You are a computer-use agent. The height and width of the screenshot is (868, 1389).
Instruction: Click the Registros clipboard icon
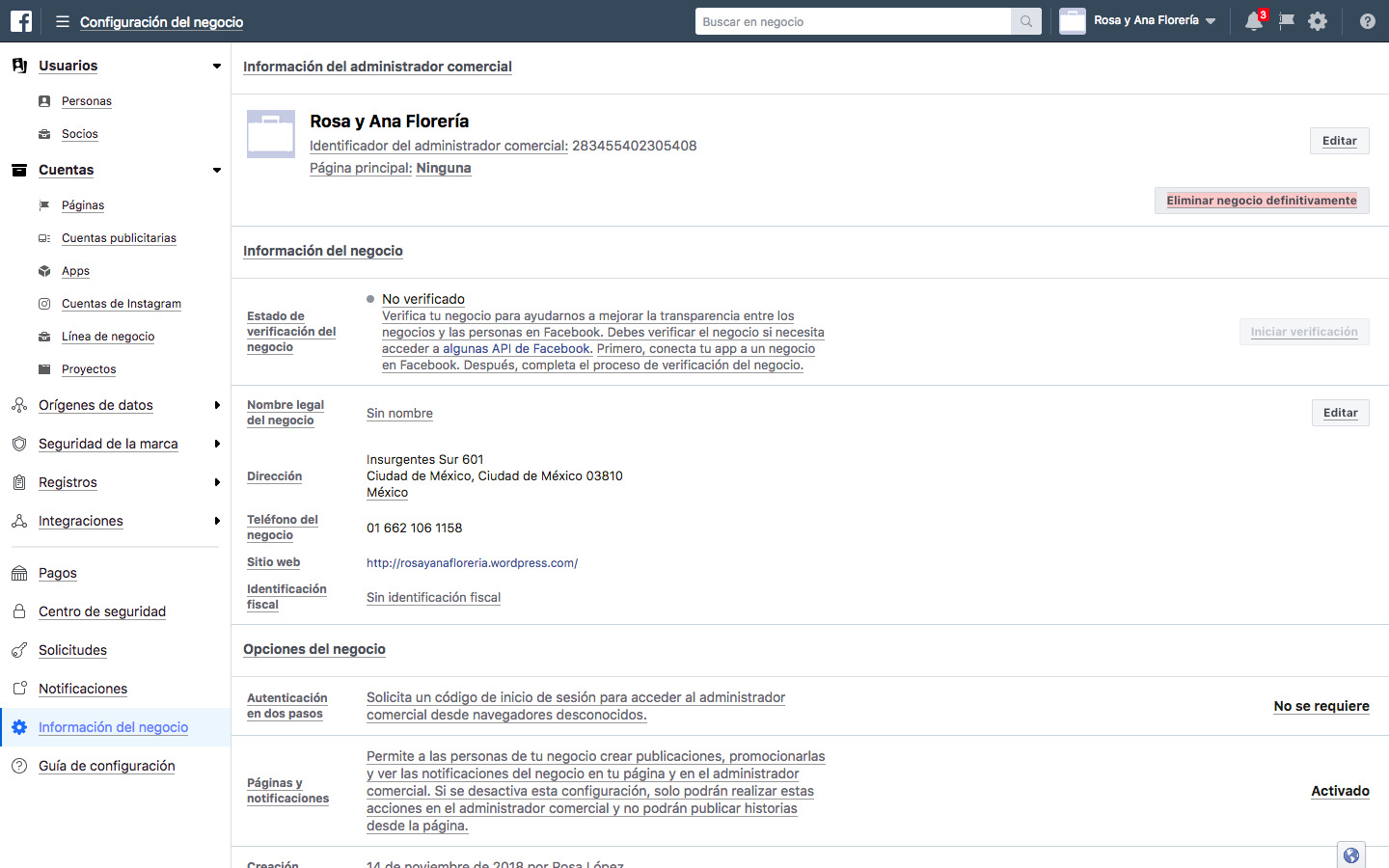[19, 482]
